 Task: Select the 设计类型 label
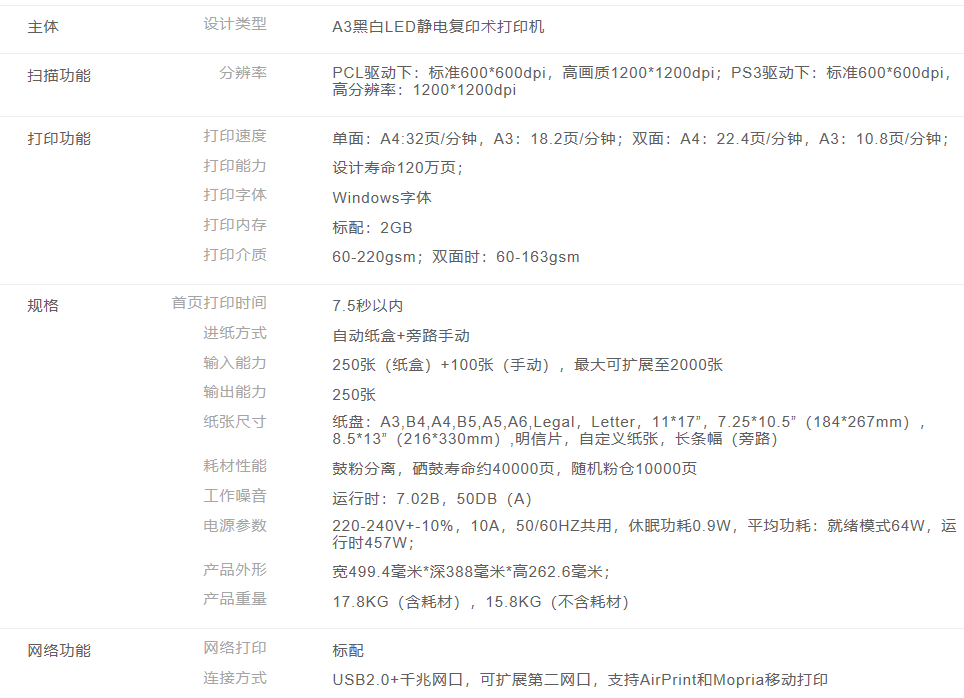tap(235, 24)
